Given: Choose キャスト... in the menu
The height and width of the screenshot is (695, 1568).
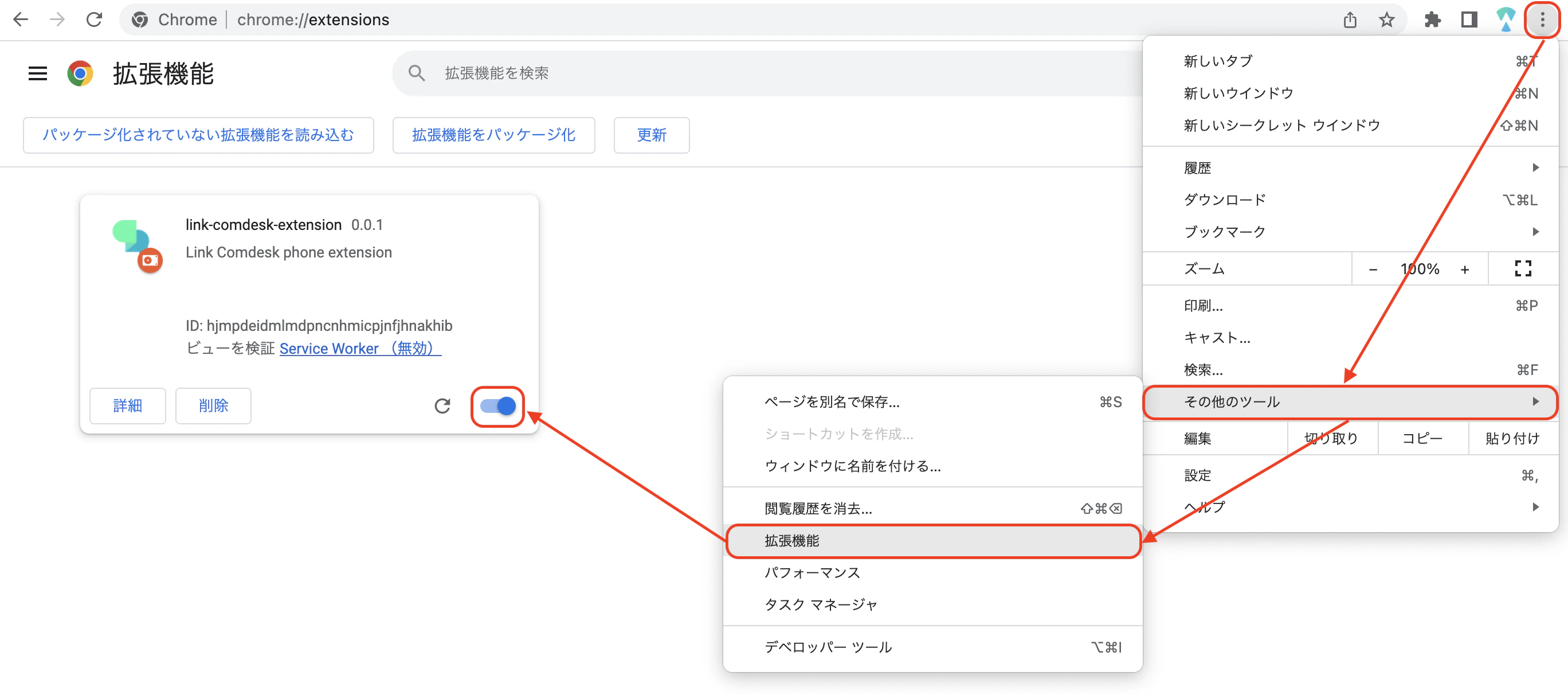Looking at the screenshot, I should [x=1350, y=337].
